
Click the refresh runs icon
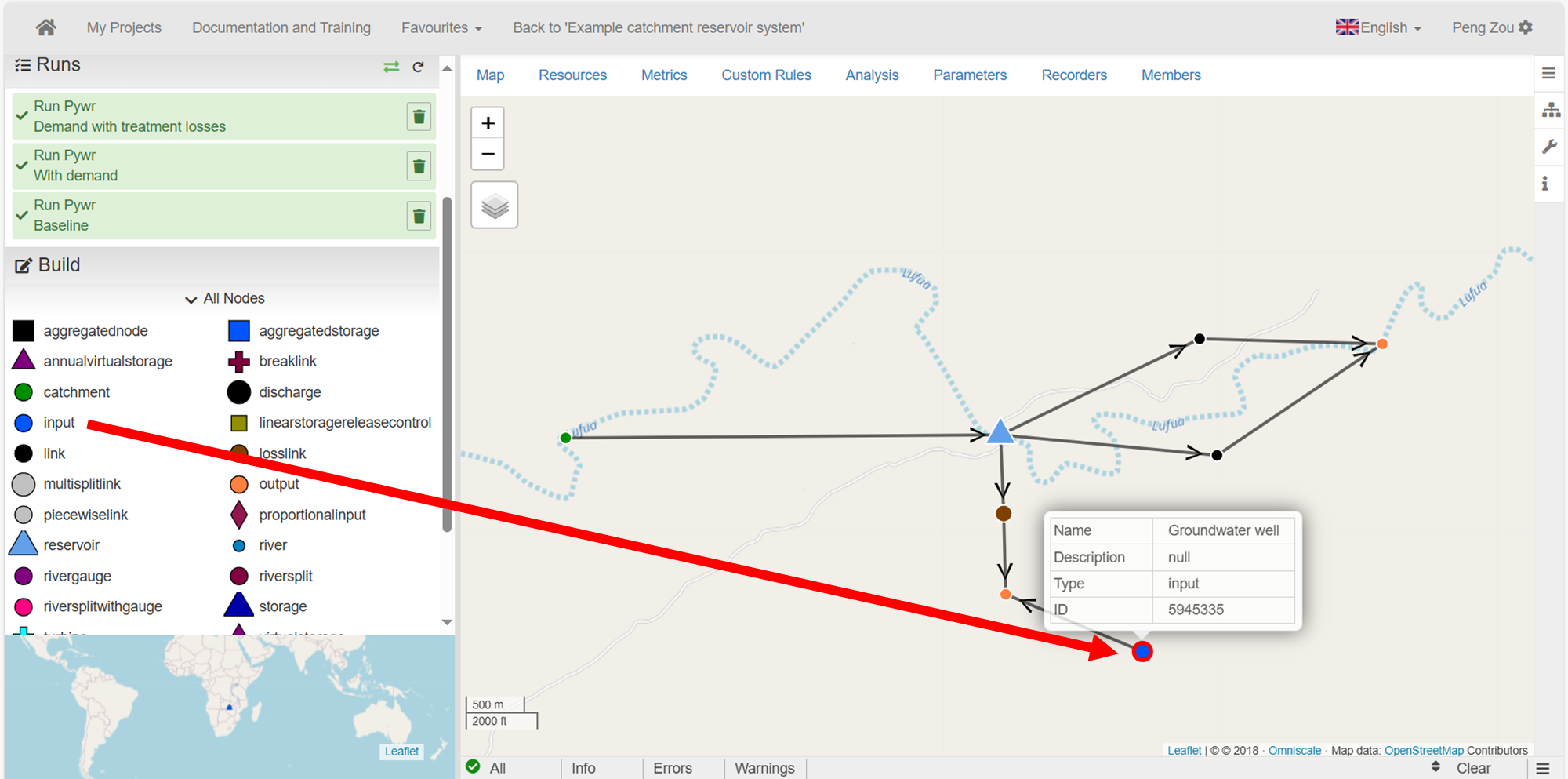418,67
